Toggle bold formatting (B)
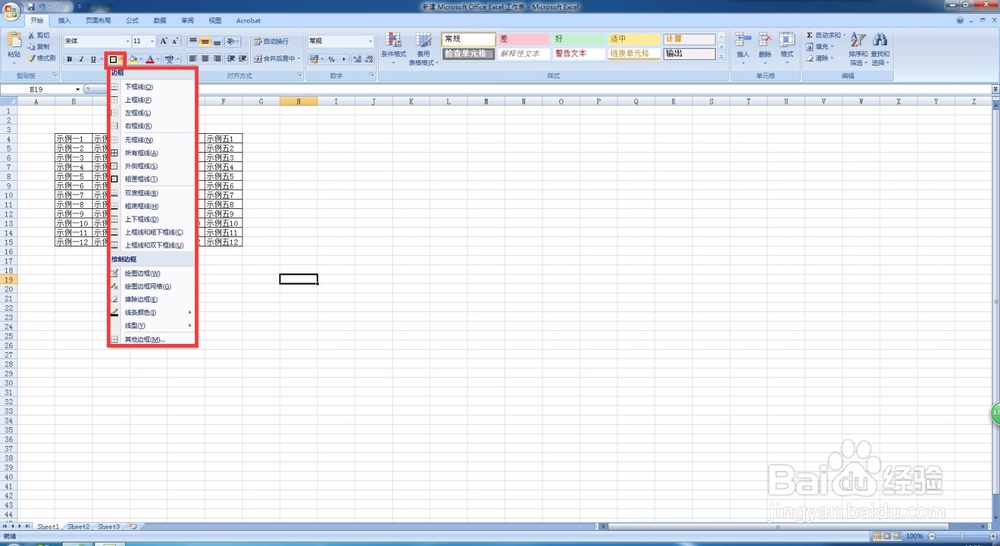 pos(70,59)
